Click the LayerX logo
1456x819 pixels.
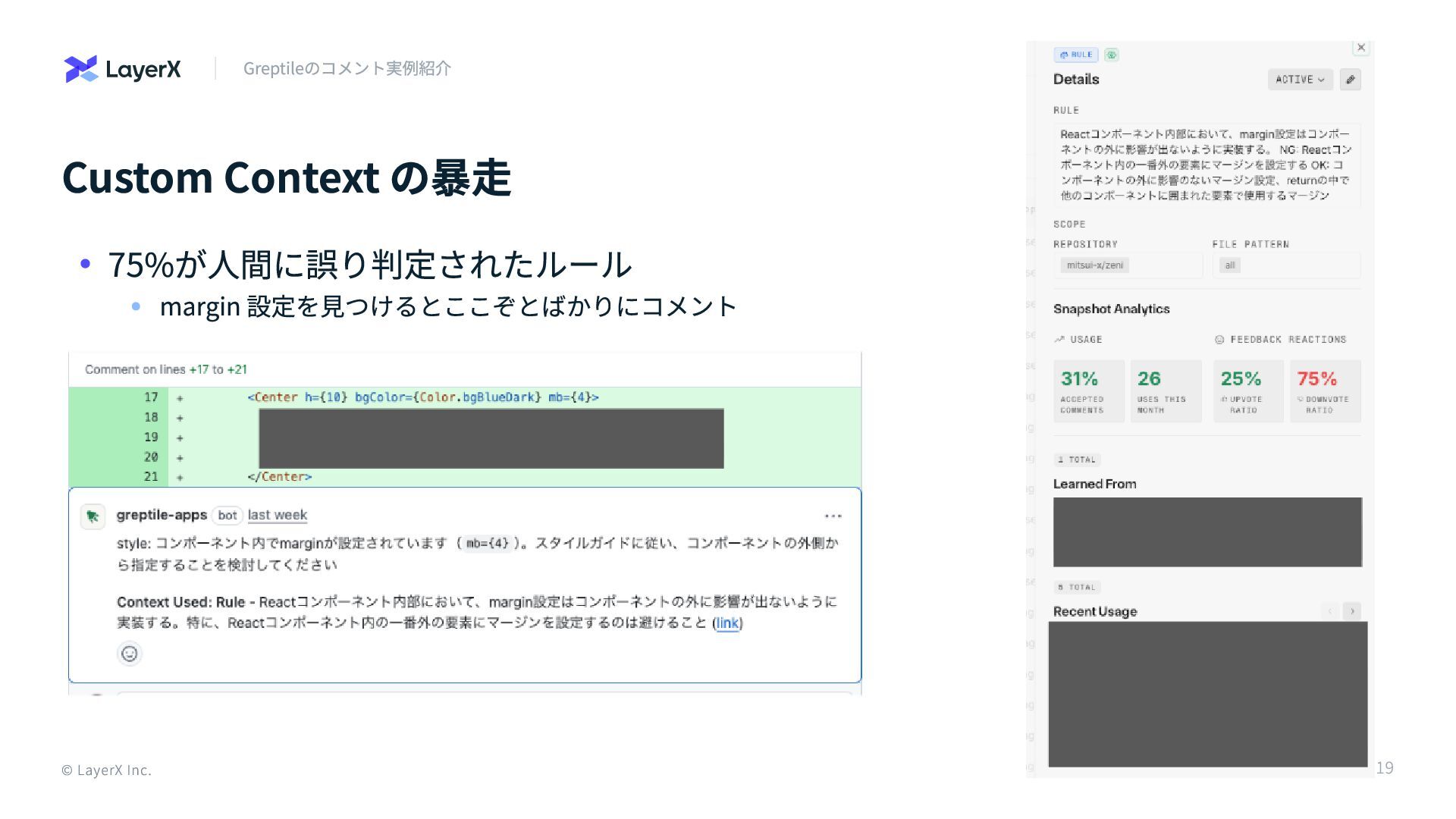tap(123, 69)
